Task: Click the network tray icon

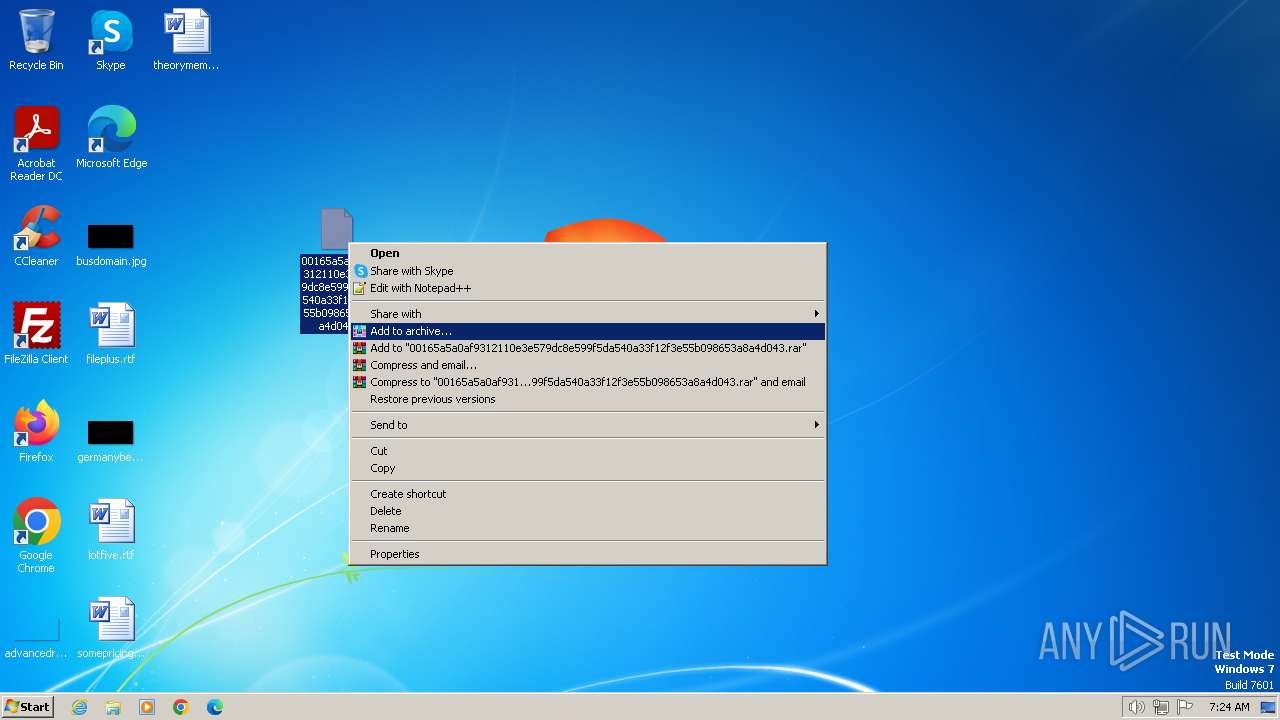Action: (1161, 707)
